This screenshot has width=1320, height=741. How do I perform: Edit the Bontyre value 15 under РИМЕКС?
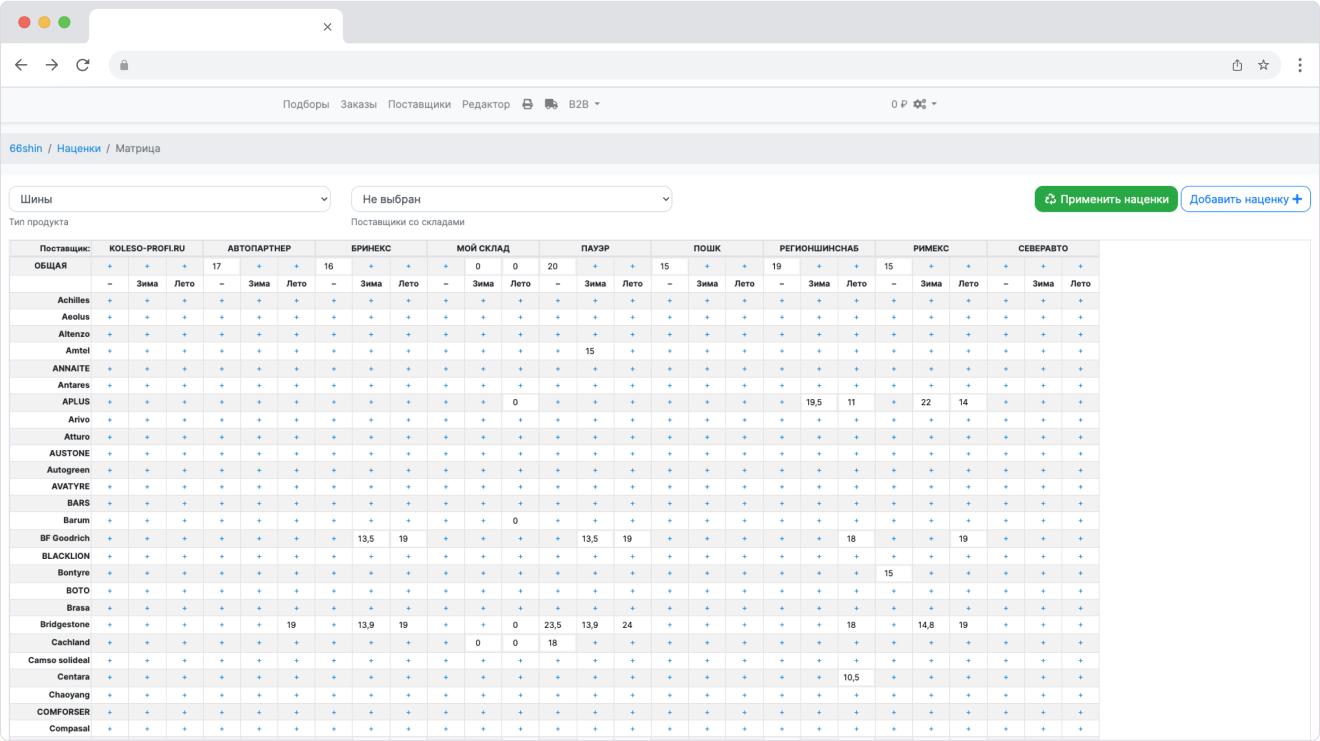(x=894, y=574)
